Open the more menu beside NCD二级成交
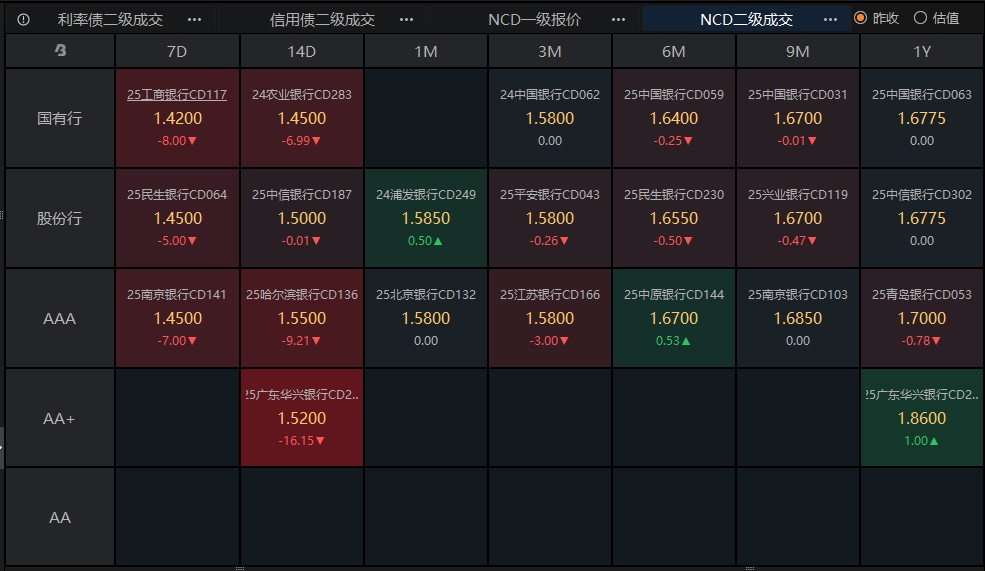Image resolution: width=985 pixels, height=571 pixels. (830, 19)
